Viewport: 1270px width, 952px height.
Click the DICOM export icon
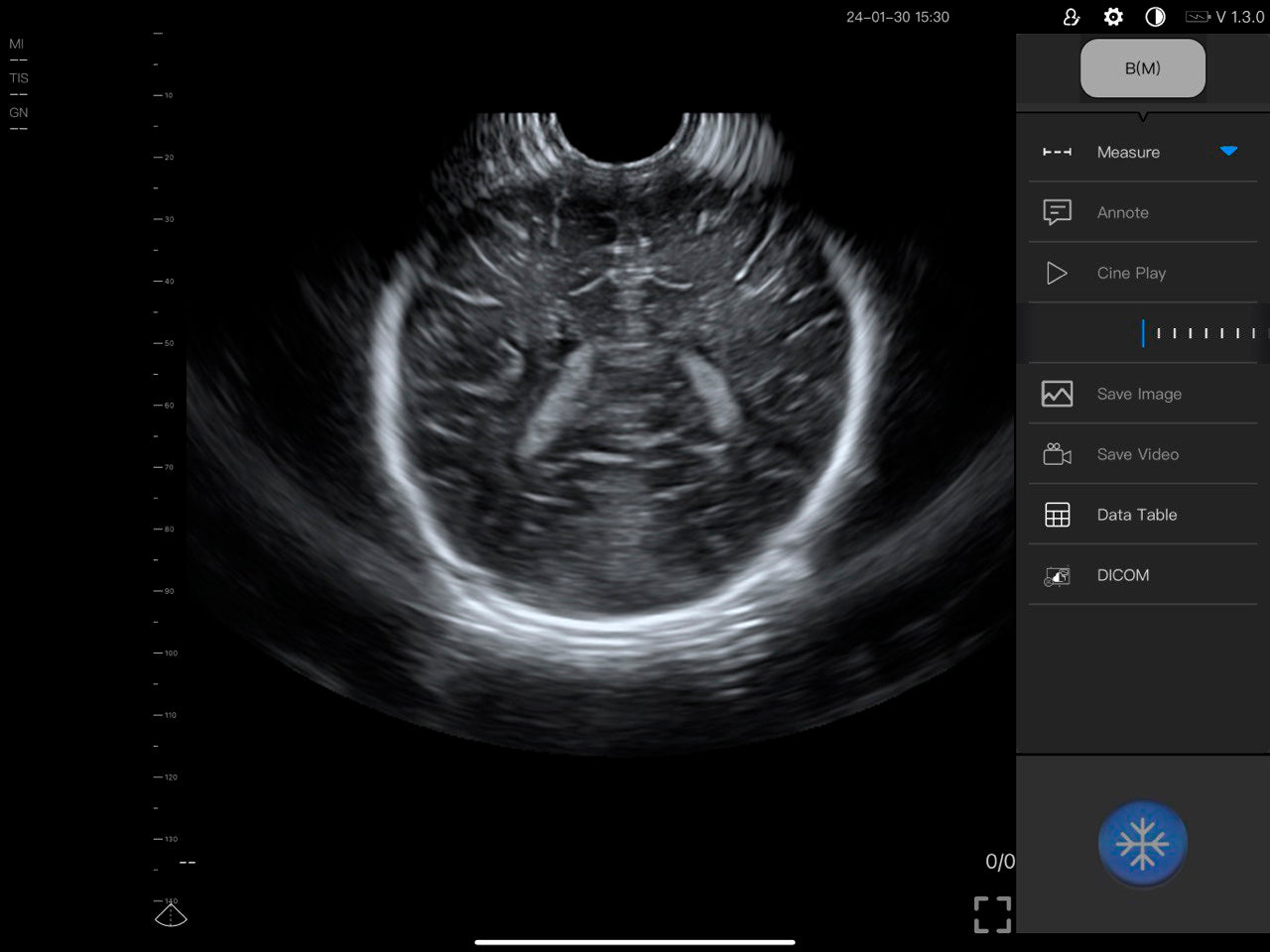coord(1057,575)
